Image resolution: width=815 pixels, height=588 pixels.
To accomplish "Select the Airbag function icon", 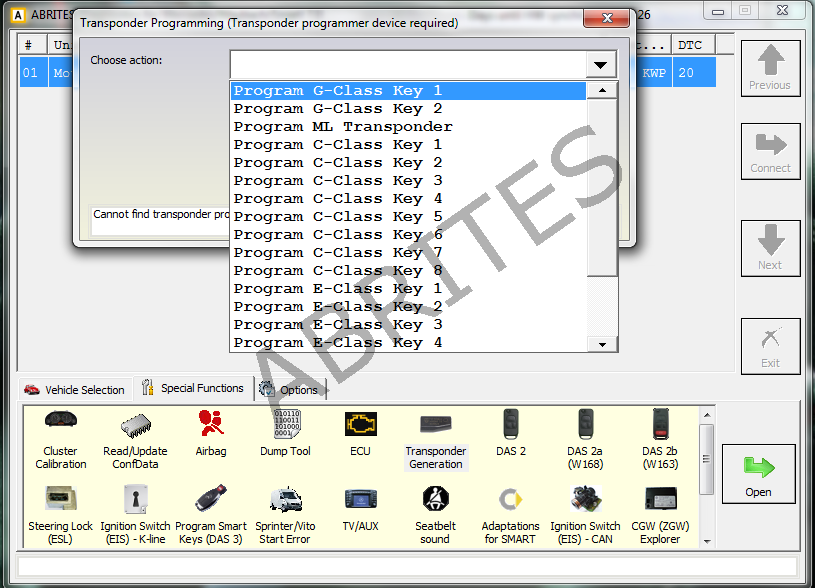I will (x=211, y=434).
